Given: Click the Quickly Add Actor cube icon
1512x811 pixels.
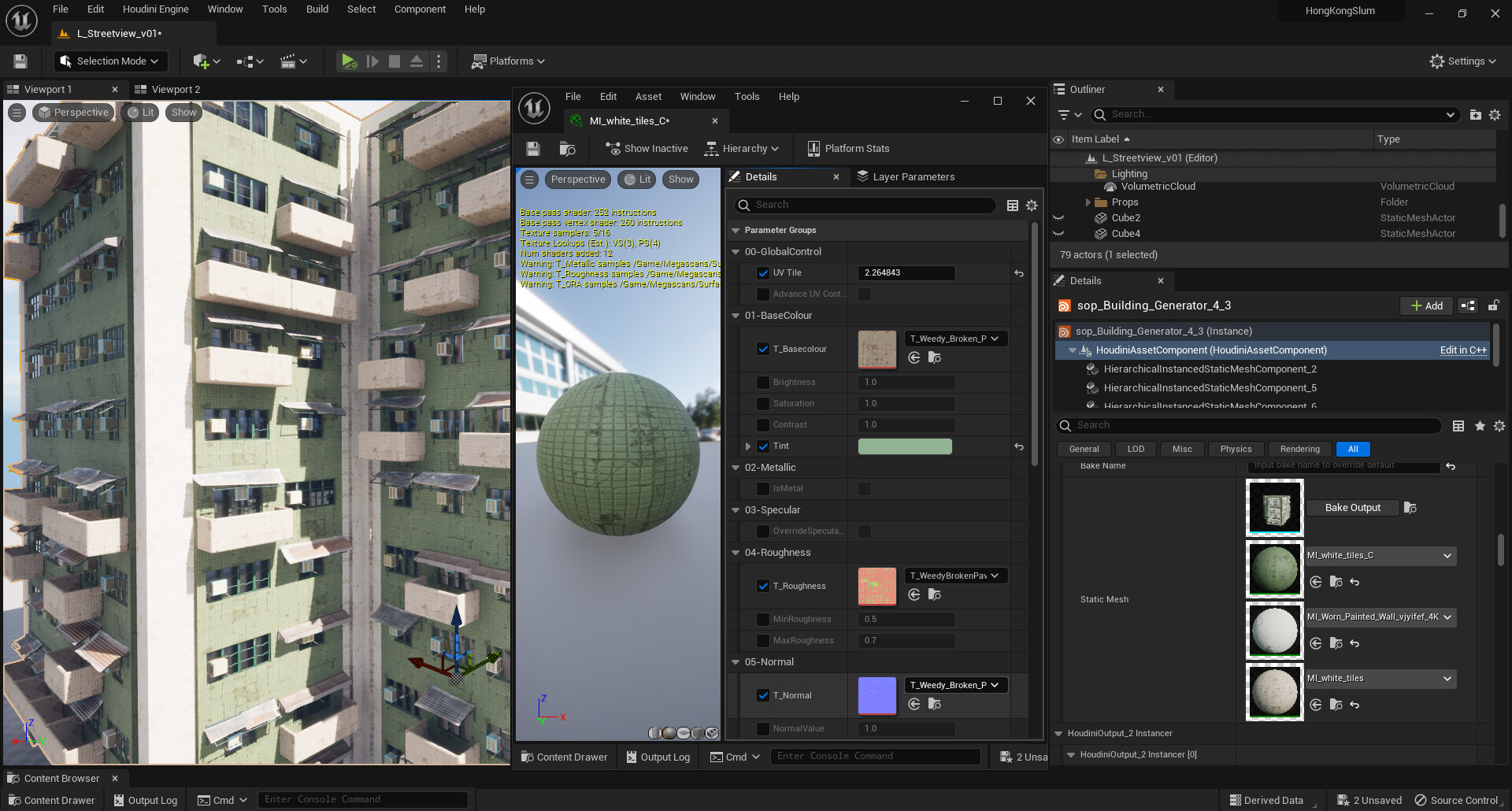Looking at the screenshot, I should (x=202, y=61).
